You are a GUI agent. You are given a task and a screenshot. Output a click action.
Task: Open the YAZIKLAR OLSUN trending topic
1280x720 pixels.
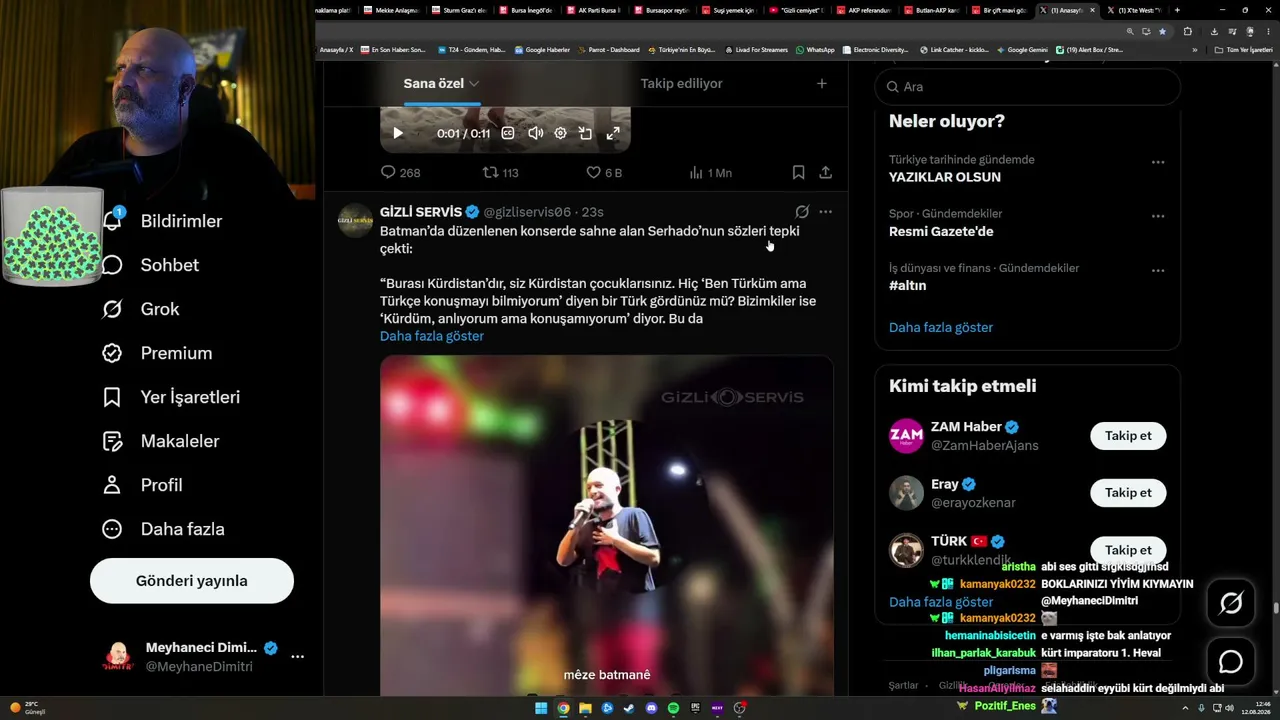[x=945, y=177]
